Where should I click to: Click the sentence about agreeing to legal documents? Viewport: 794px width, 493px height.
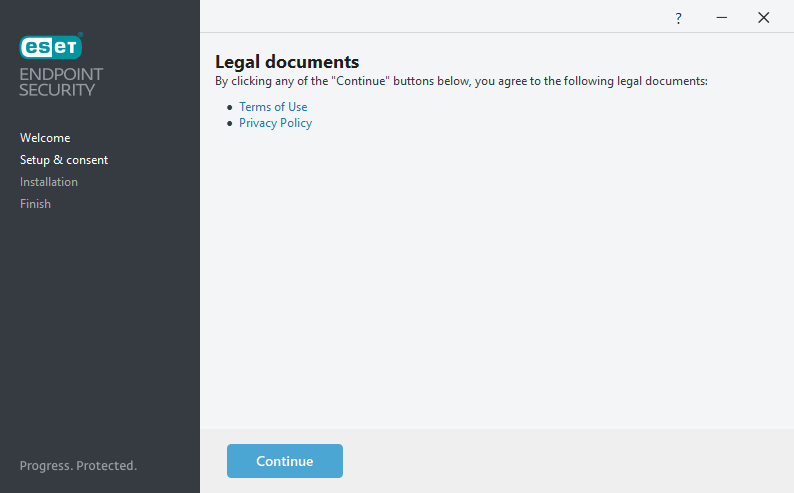tap(461, 81)
